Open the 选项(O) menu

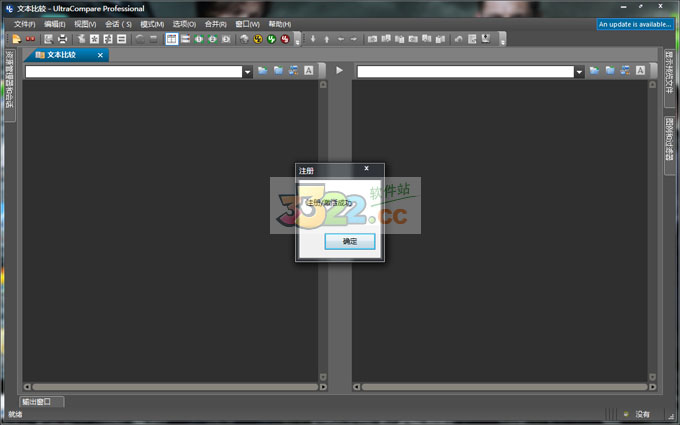pyautogui.click(x=184, y=24)
